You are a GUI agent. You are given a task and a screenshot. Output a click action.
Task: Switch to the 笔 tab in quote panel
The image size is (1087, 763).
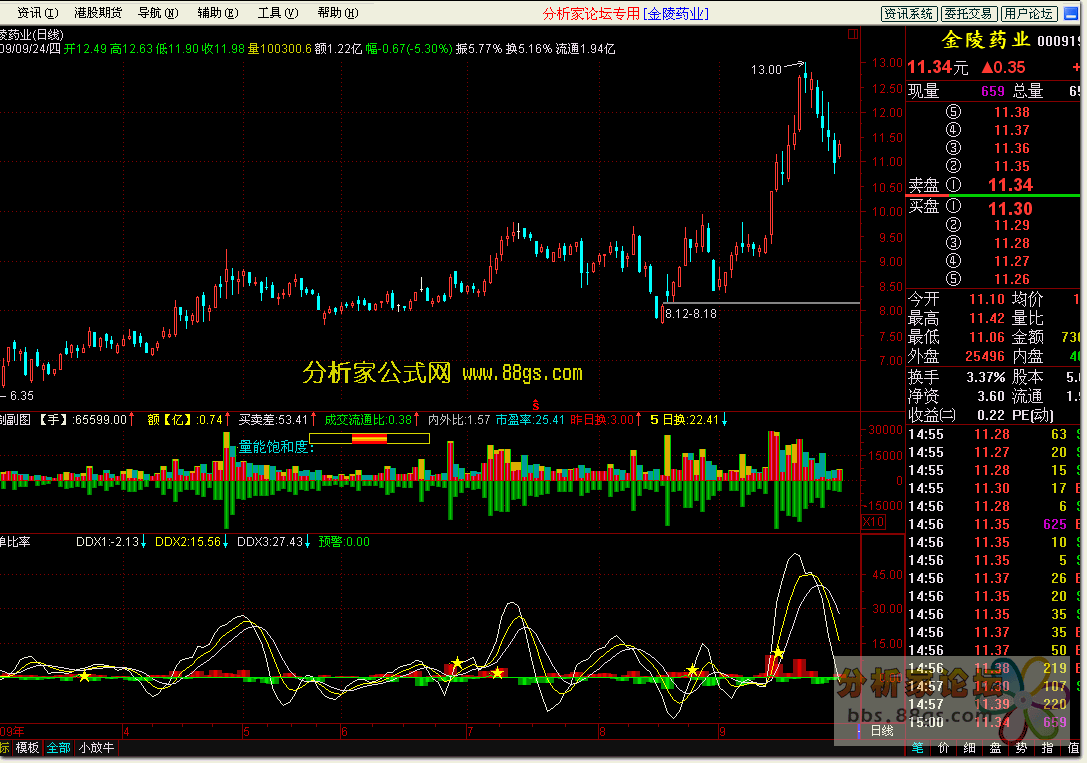click(917, 748)
